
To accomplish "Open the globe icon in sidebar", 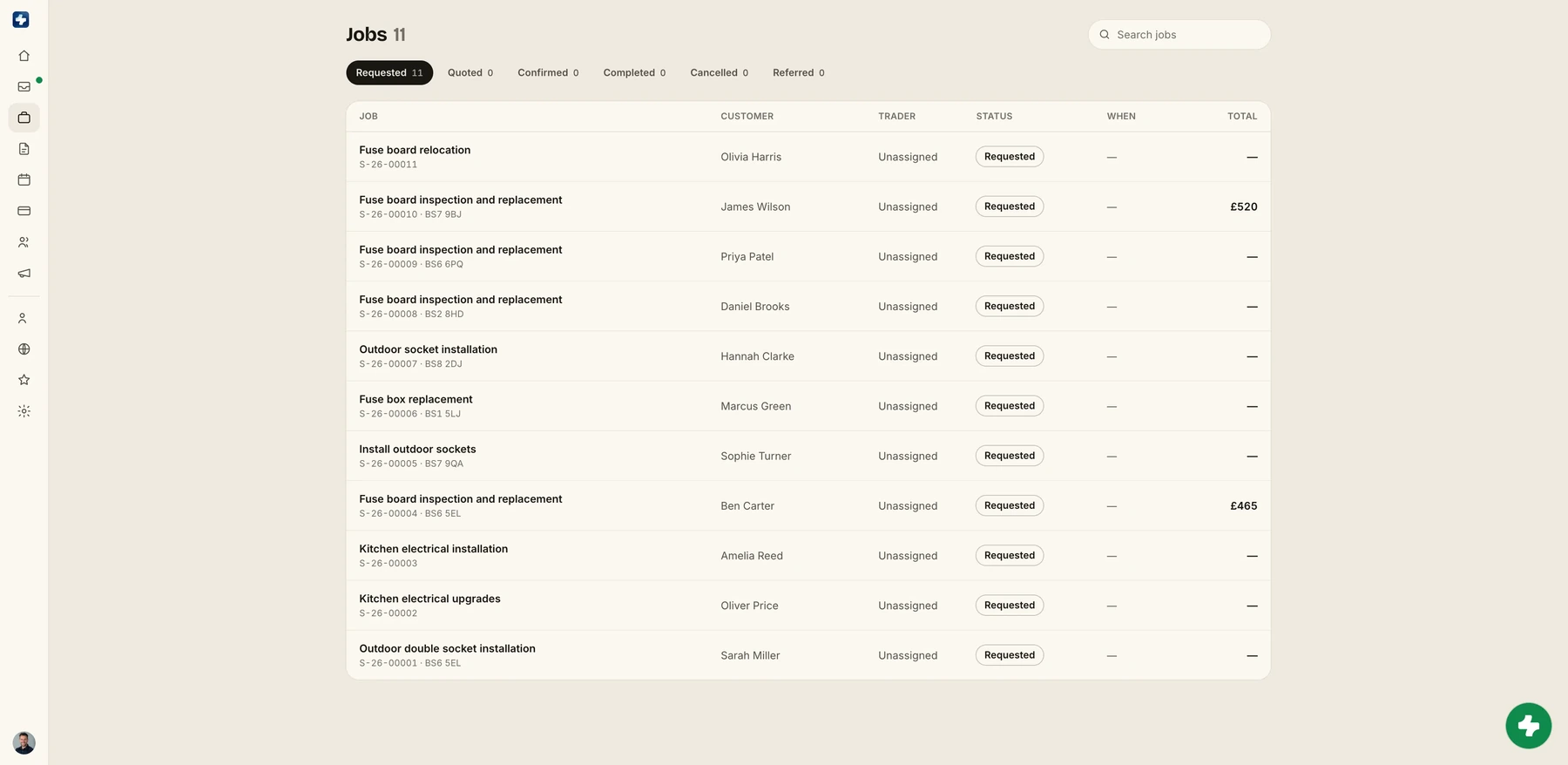I will coord(24,349).
